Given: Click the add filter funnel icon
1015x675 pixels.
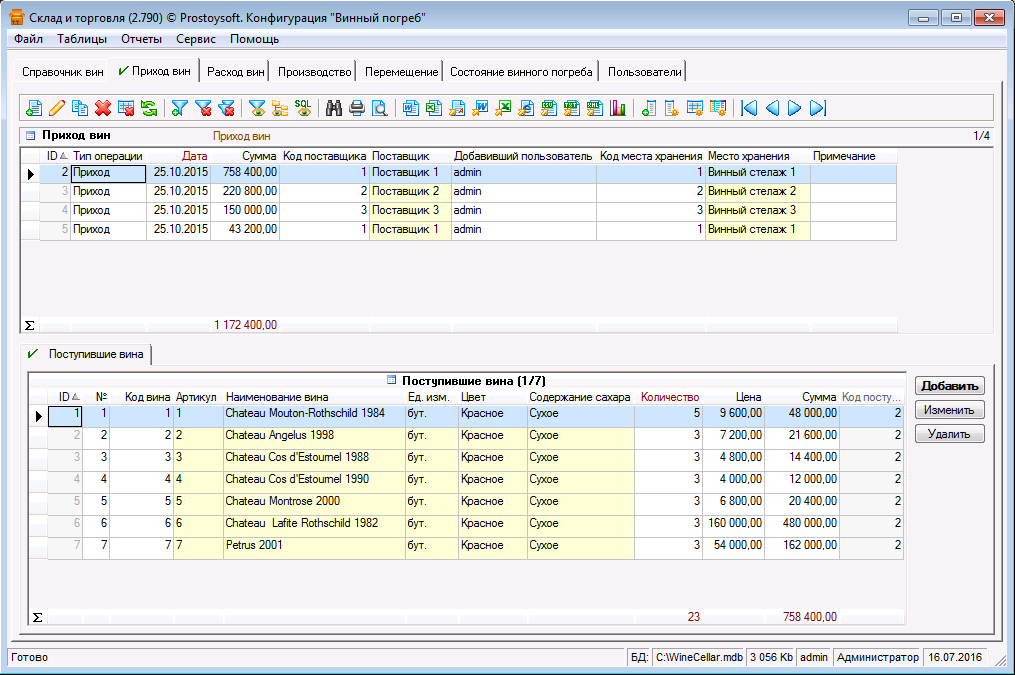Looking at the screenshot, I should [x=180, y=108].
